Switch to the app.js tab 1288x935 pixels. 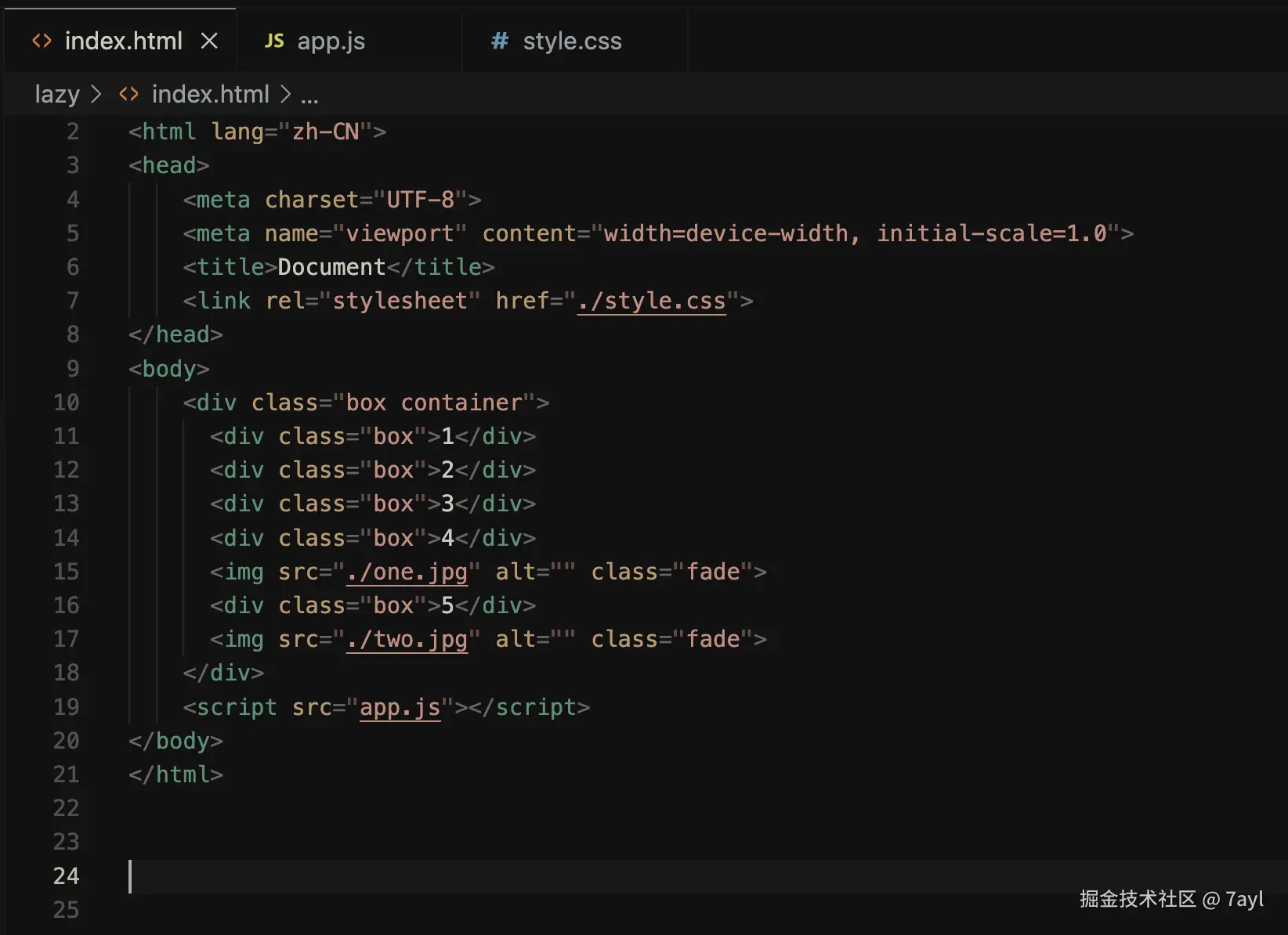coord(331,41)
